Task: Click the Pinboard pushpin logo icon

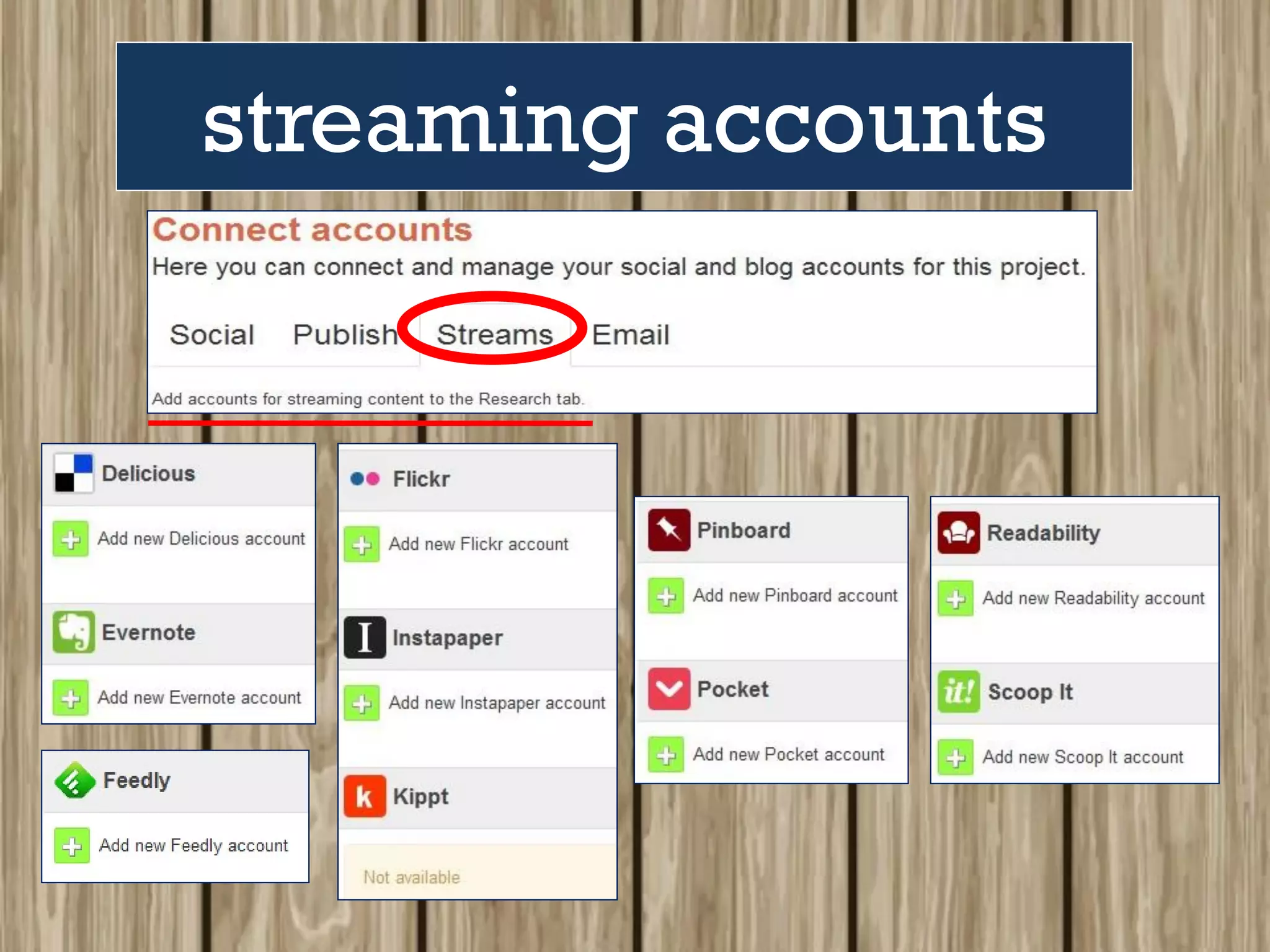Action: point(669,530)
